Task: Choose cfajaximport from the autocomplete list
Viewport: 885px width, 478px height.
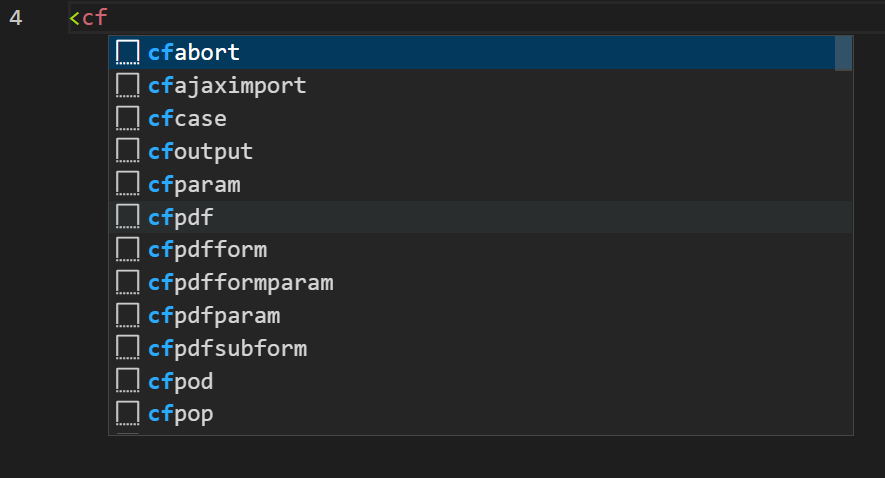Action: (x=226, y=86)
